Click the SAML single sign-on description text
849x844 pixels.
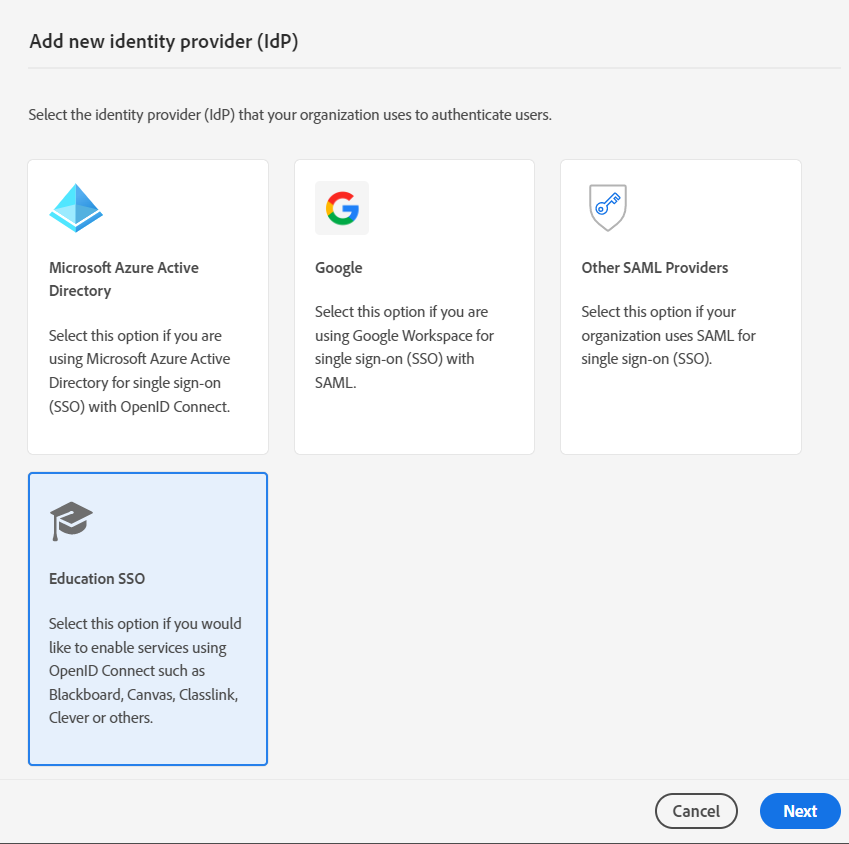tap(668, 335)
